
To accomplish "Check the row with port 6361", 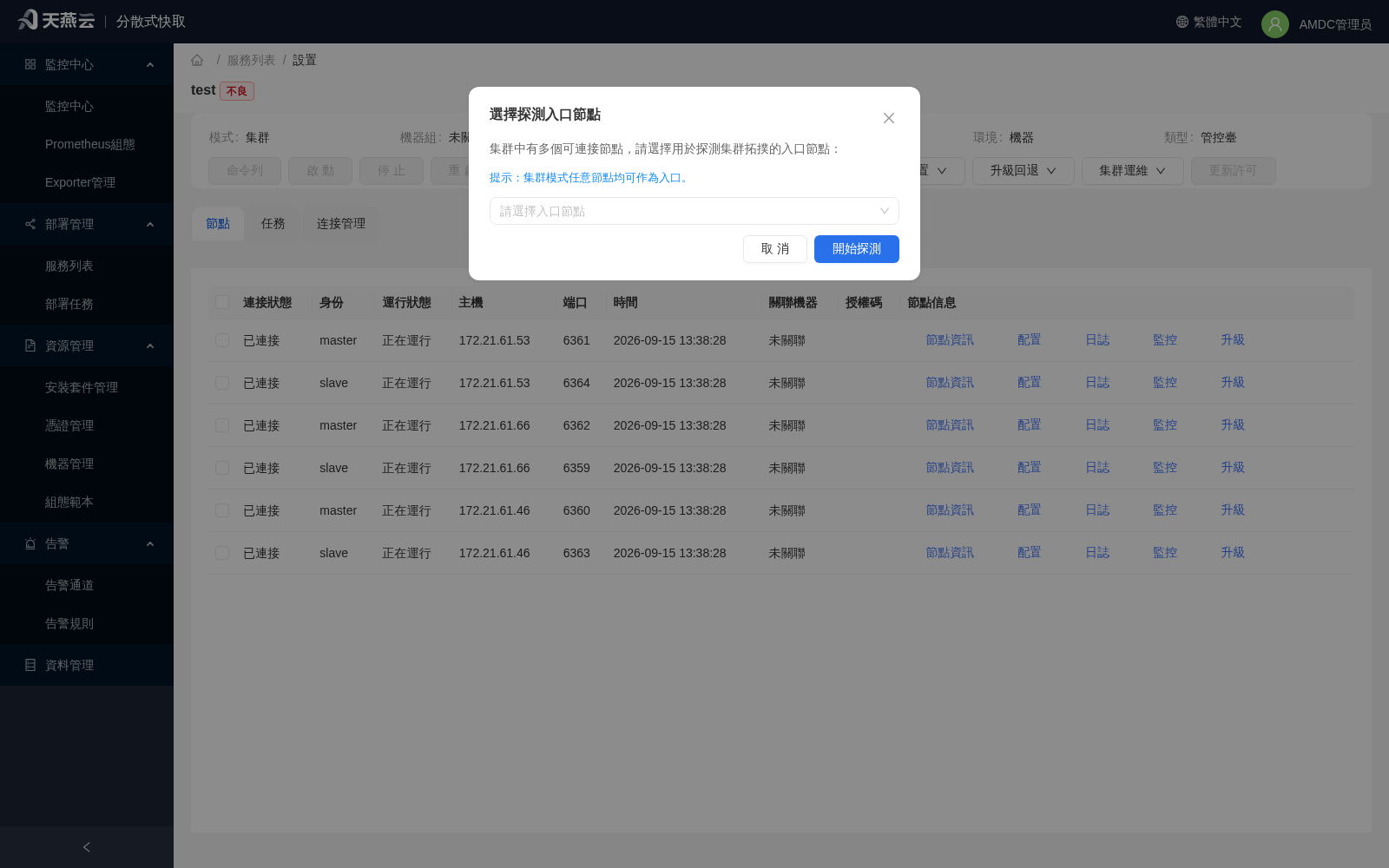I will 222,340.
